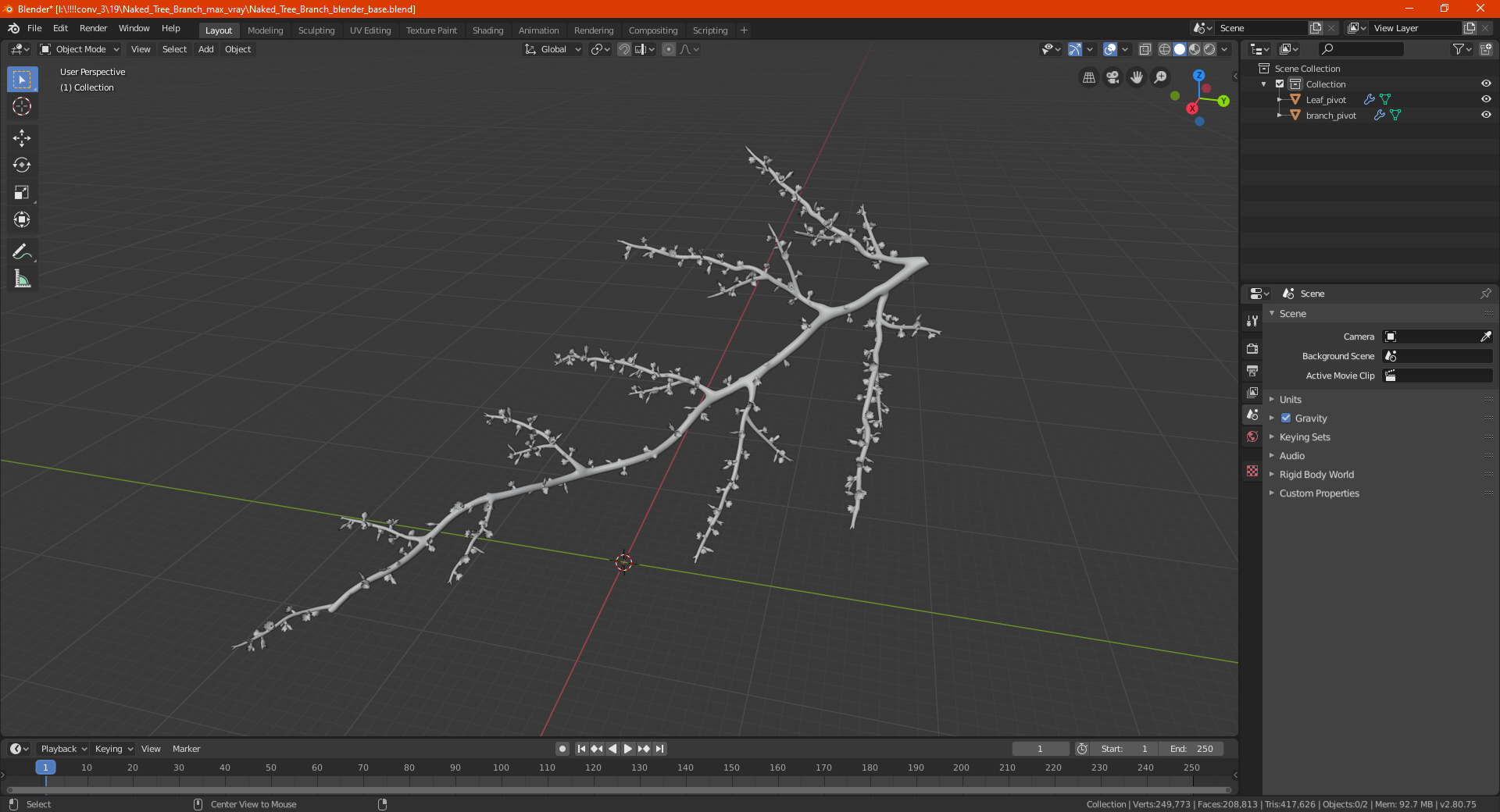Open Output properties tab
Screen dimensions: 1500x812
(1252, 370)
